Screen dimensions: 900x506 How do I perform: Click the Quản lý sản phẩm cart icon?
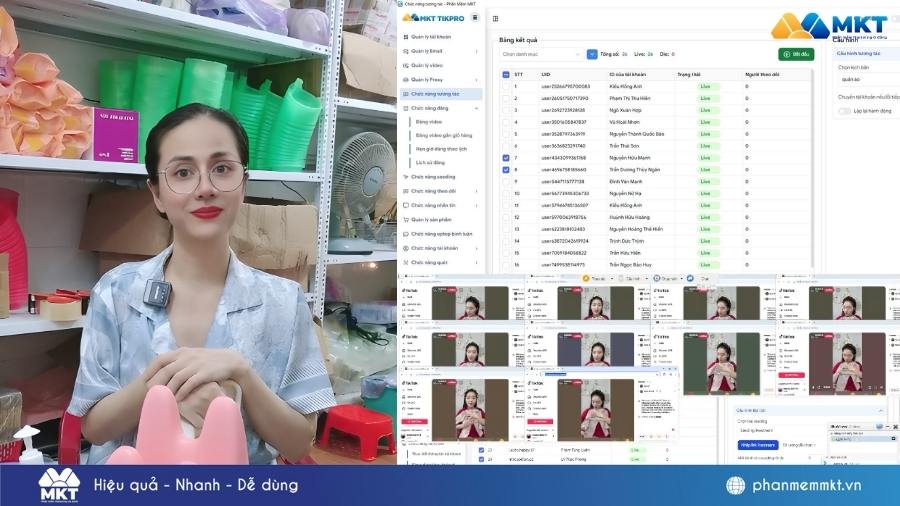coord(406,219)
